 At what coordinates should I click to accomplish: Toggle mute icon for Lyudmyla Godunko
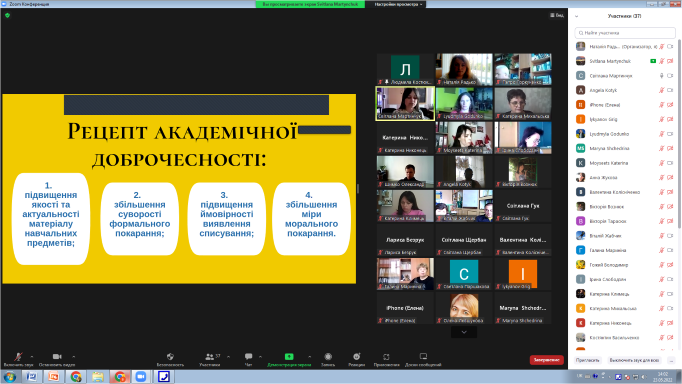(x=662, y=134)
